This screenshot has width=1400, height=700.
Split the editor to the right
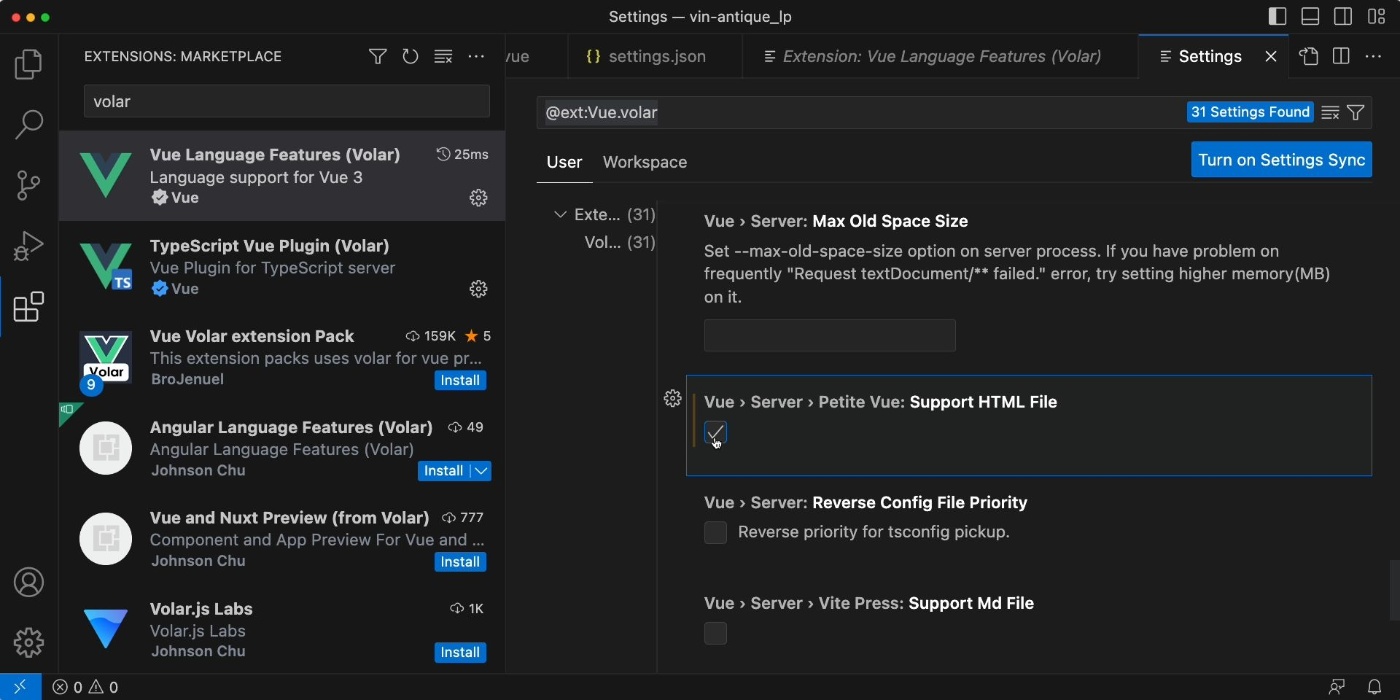click(x=1341, y=57)
